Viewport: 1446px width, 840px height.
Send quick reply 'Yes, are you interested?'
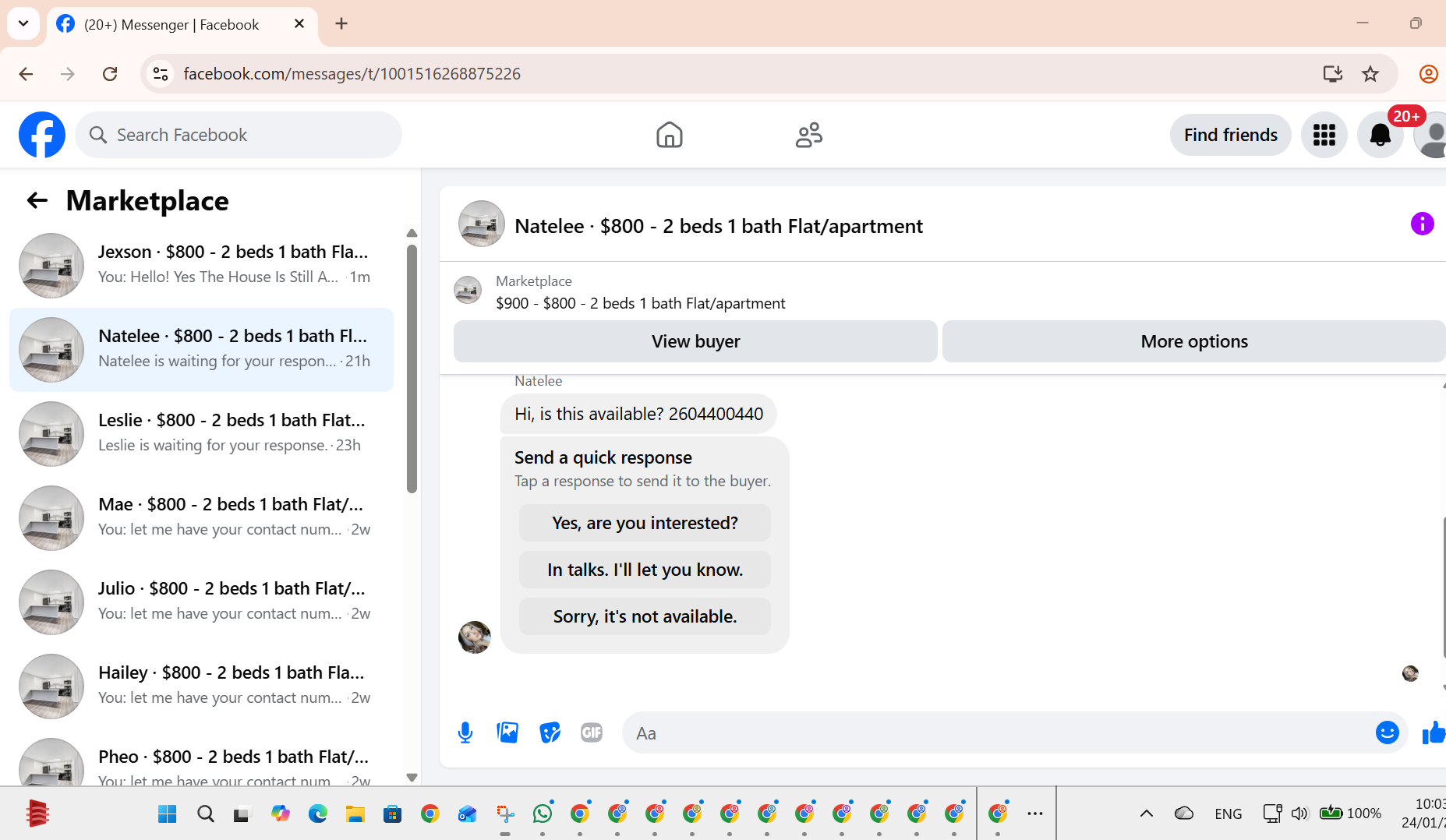(x=645, y=523)
